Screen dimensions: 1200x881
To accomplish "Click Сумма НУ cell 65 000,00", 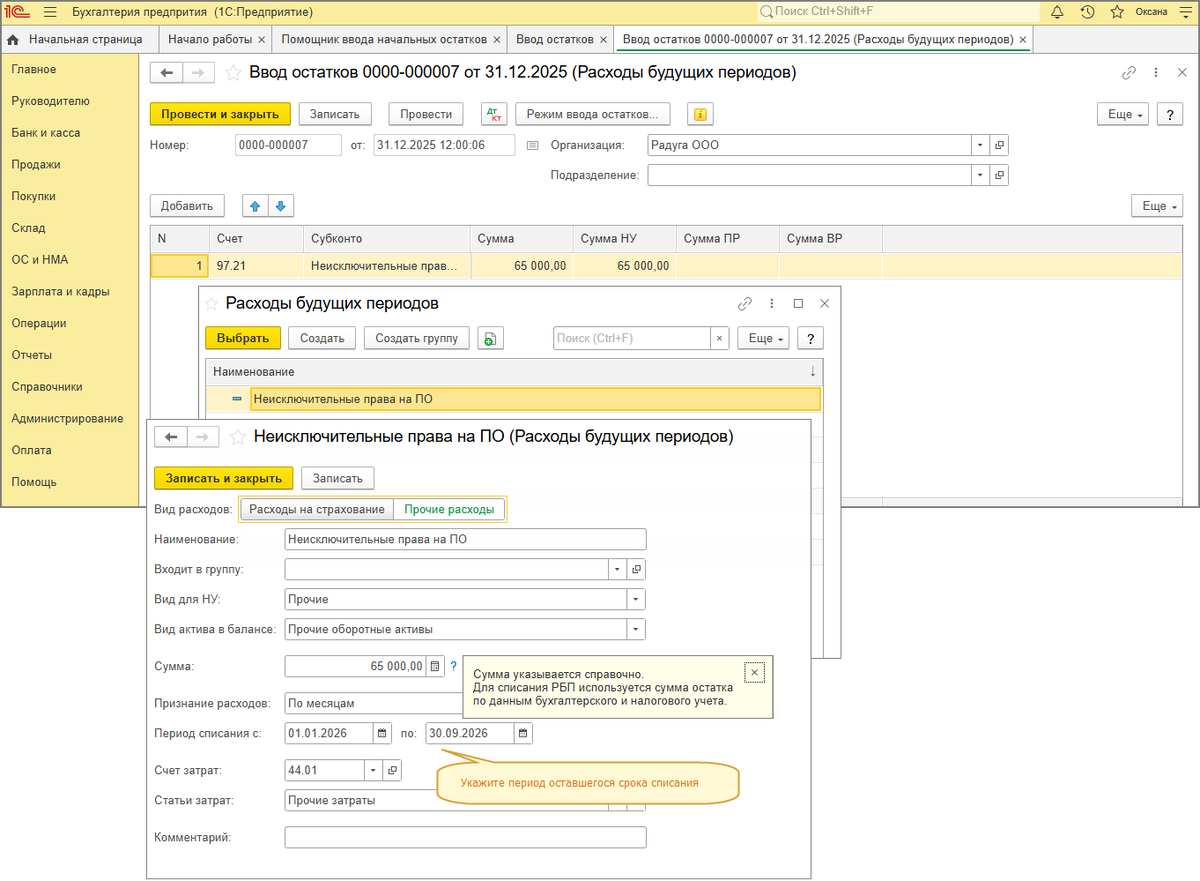I will click(625, 266).
